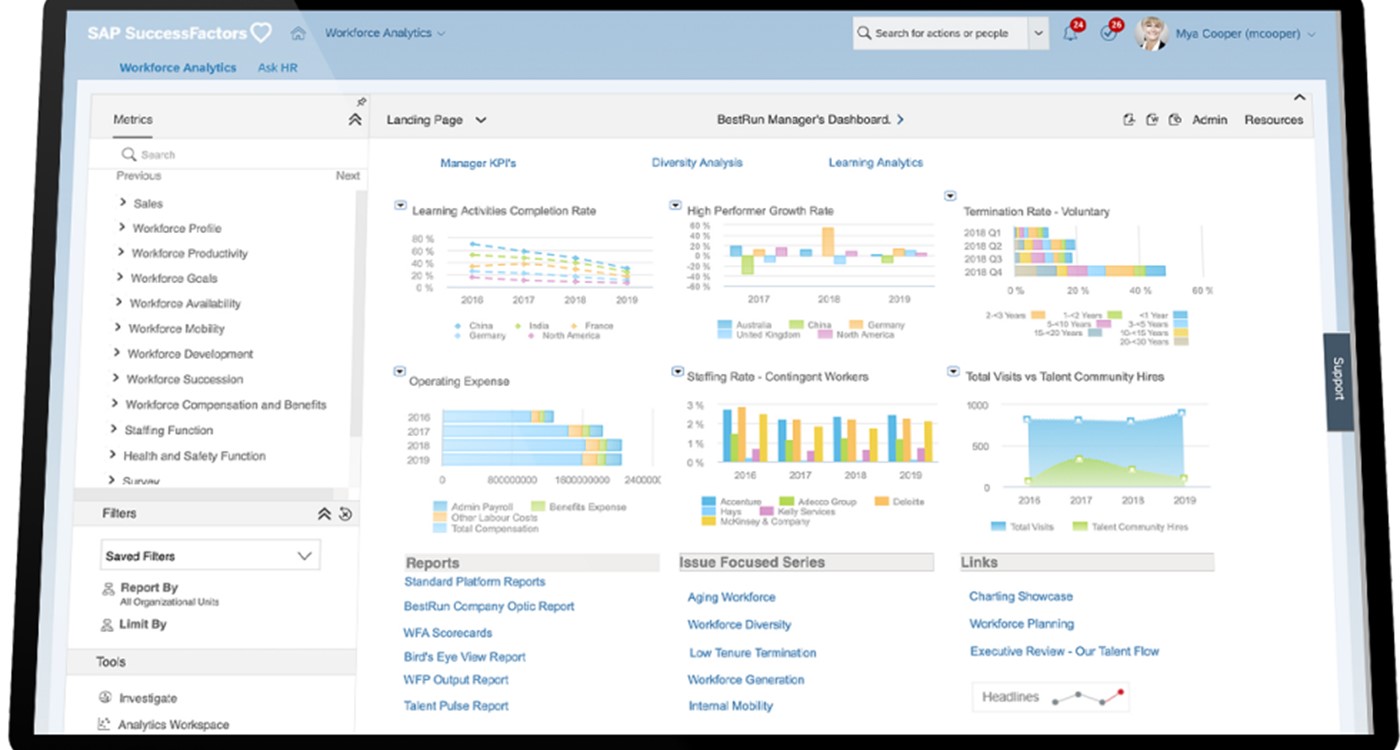The width and height of the screenshot is (1400, 750).
Task: Open the to-do checkmark icon
Action: tap(1107, 34)
